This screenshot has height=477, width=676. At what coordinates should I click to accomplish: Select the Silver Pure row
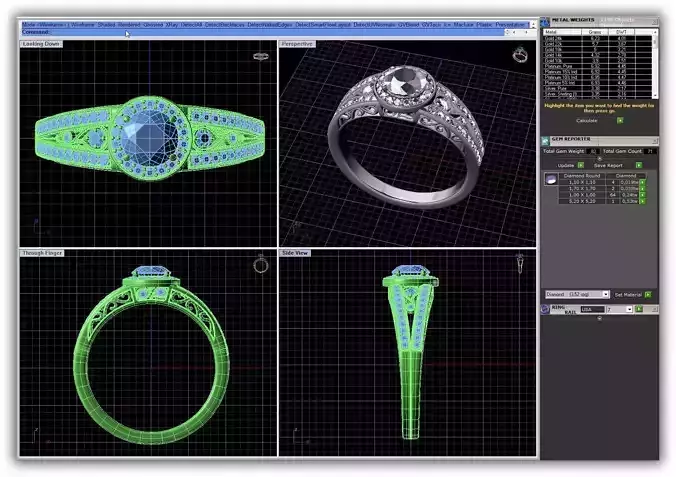click(598, 88)
